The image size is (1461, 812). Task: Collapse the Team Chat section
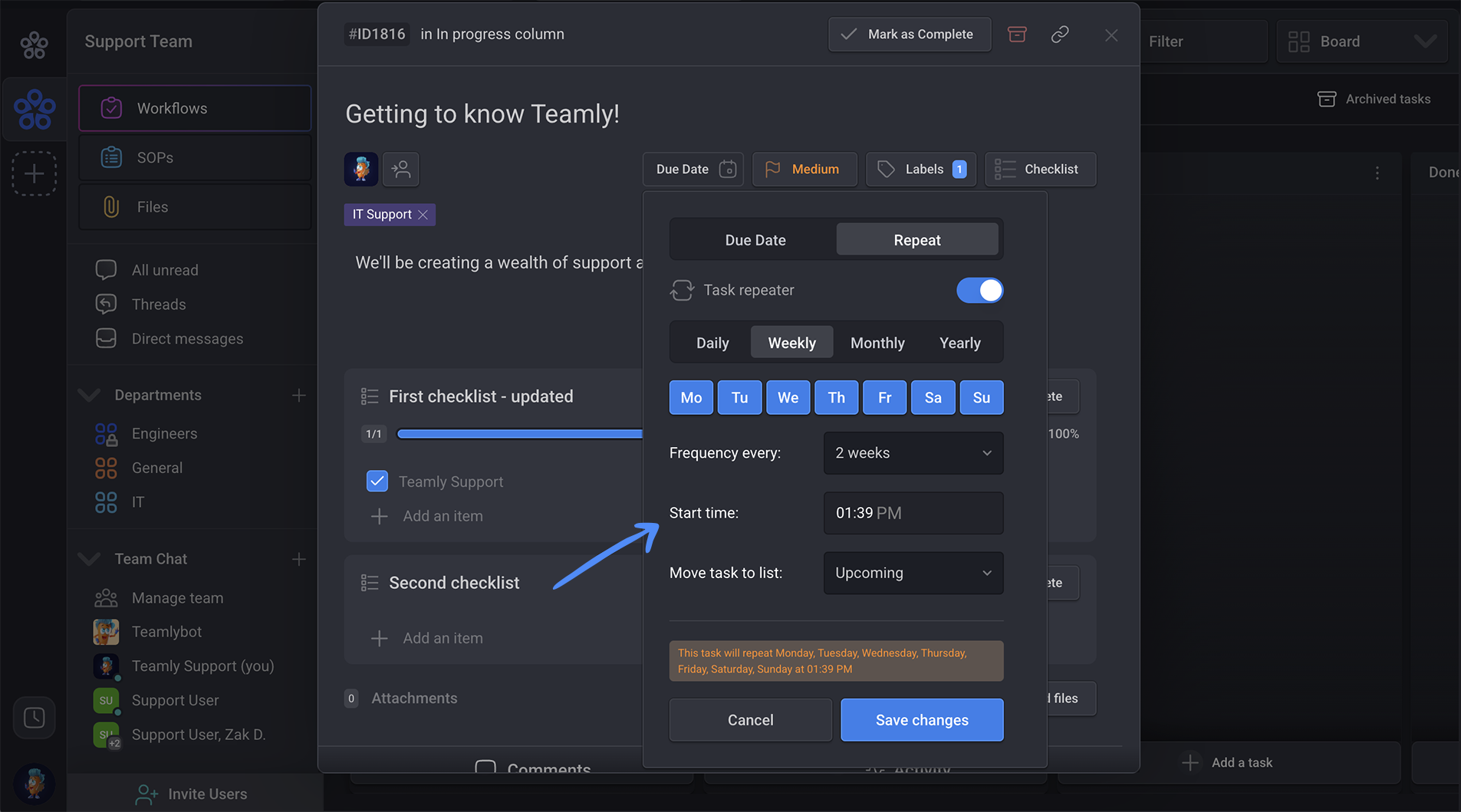(89, 559)
